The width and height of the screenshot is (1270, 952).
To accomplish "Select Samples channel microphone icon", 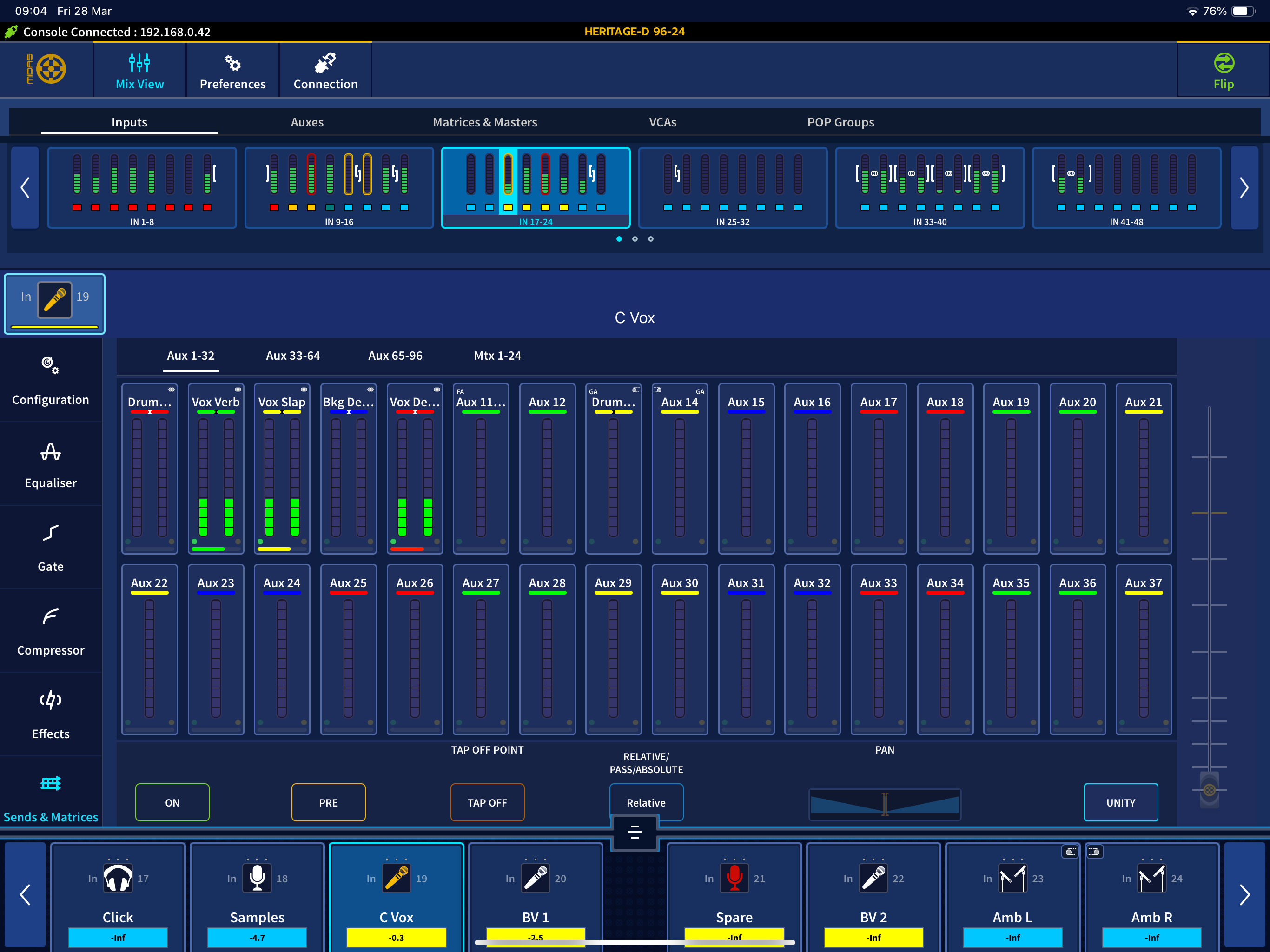I will tap(257, 878).
